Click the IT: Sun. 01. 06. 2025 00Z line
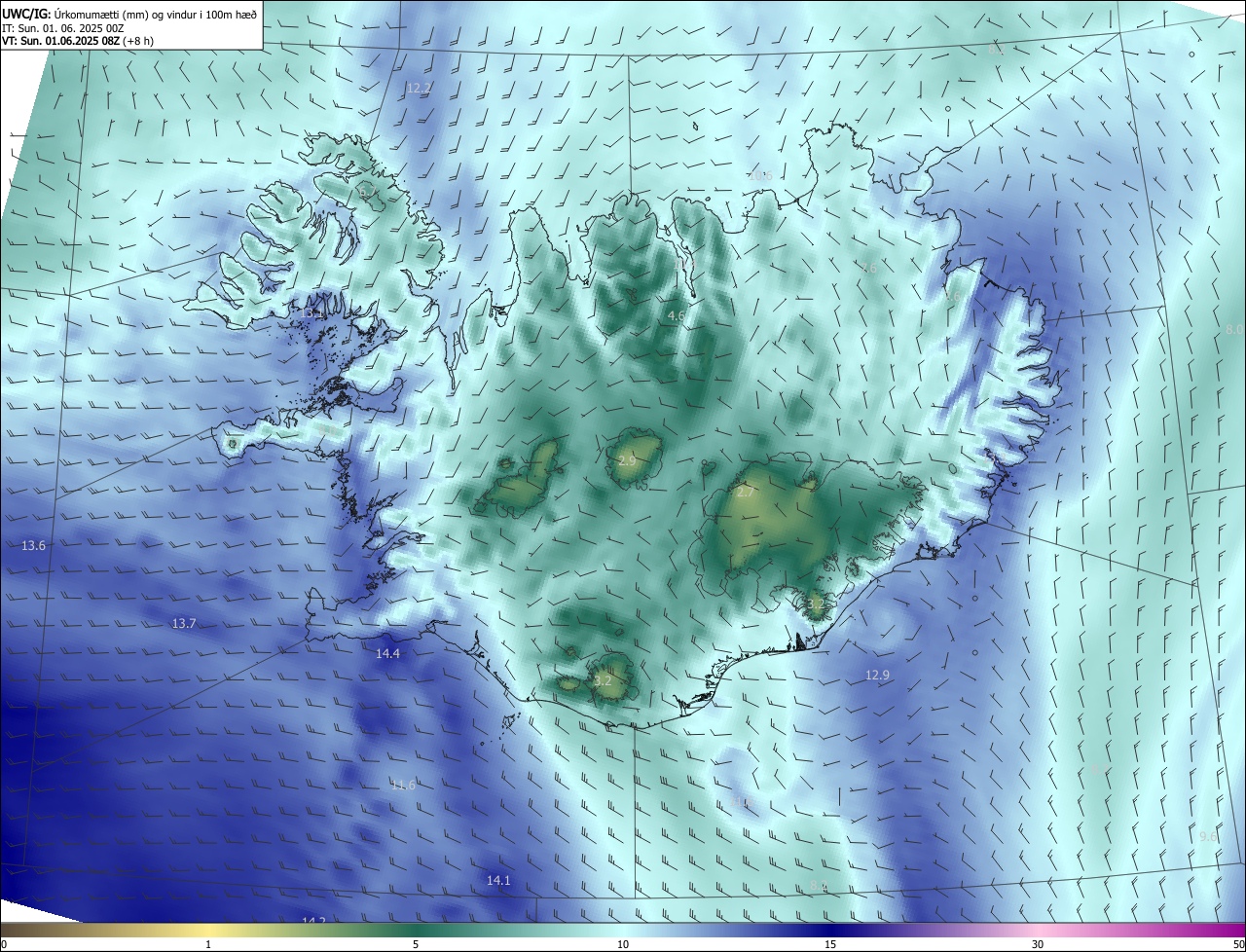Viewport: 1246px width, 952px height. click(x=62, y=28)
